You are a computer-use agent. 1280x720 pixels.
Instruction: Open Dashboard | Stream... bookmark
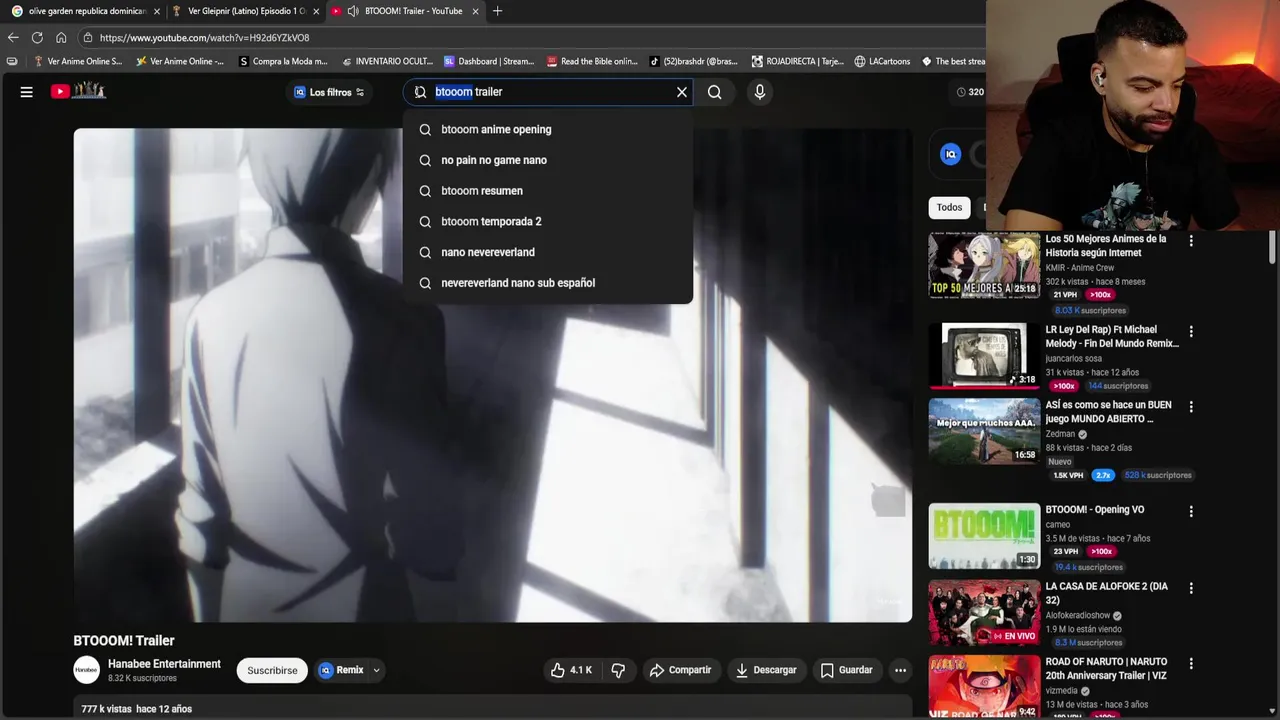pyautogui.click(x=489, y=61)
